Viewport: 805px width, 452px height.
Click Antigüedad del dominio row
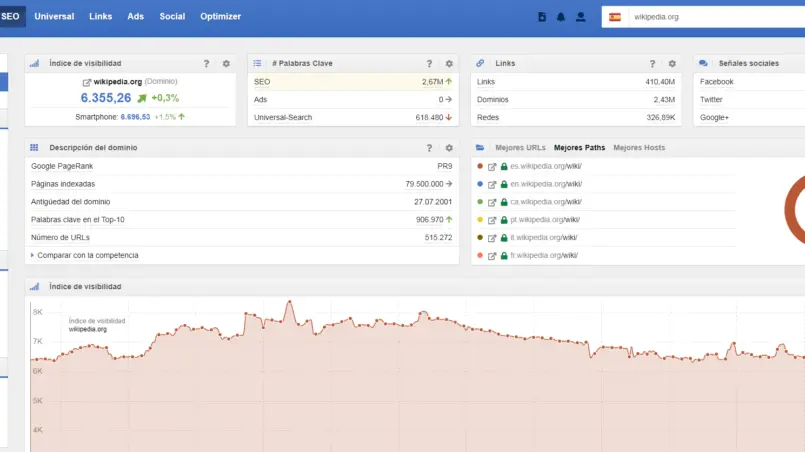(242, 202)
